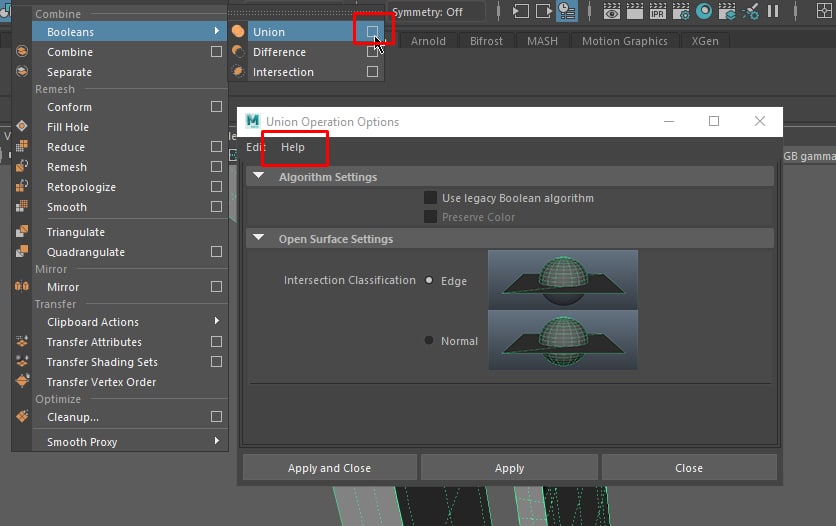Open the Help menu in Union options
Screen dimensions: 836x526
coord(293,147)
